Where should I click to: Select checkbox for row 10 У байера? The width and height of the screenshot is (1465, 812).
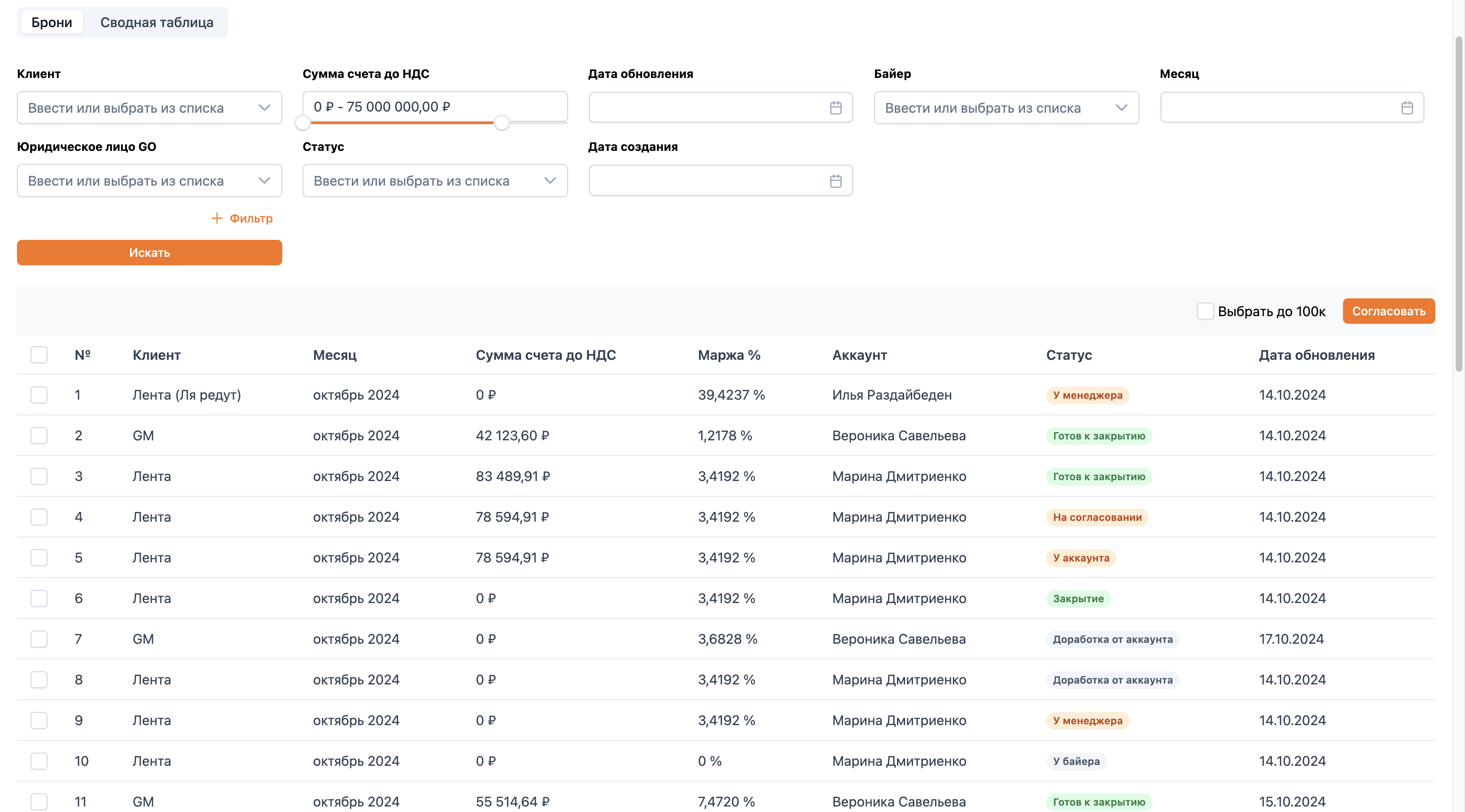(x=39, y=761)
